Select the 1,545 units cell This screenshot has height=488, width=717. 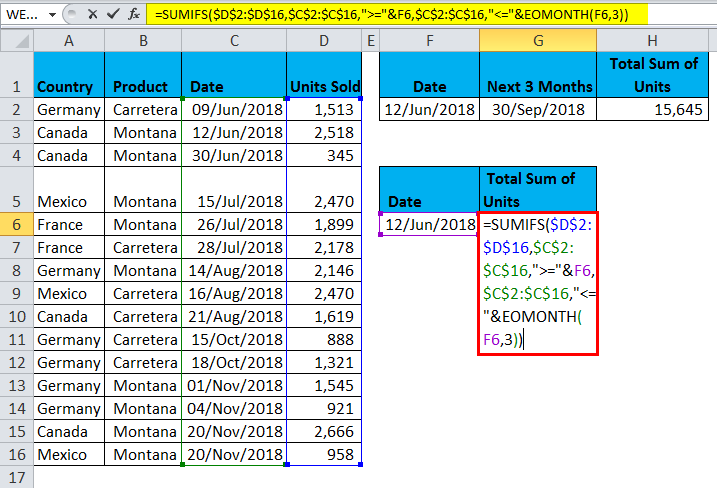tap(324, 385)
